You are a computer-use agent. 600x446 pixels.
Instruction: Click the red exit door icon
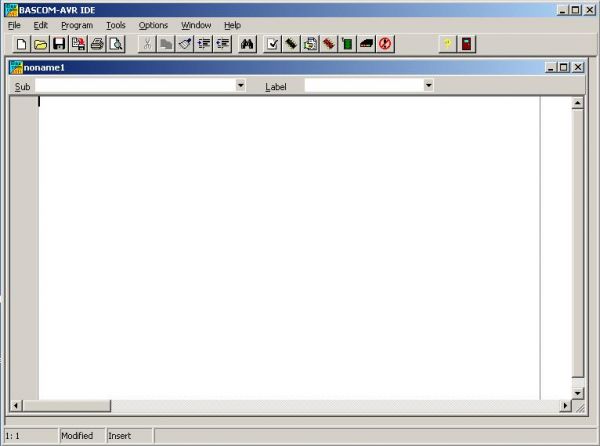467,44
